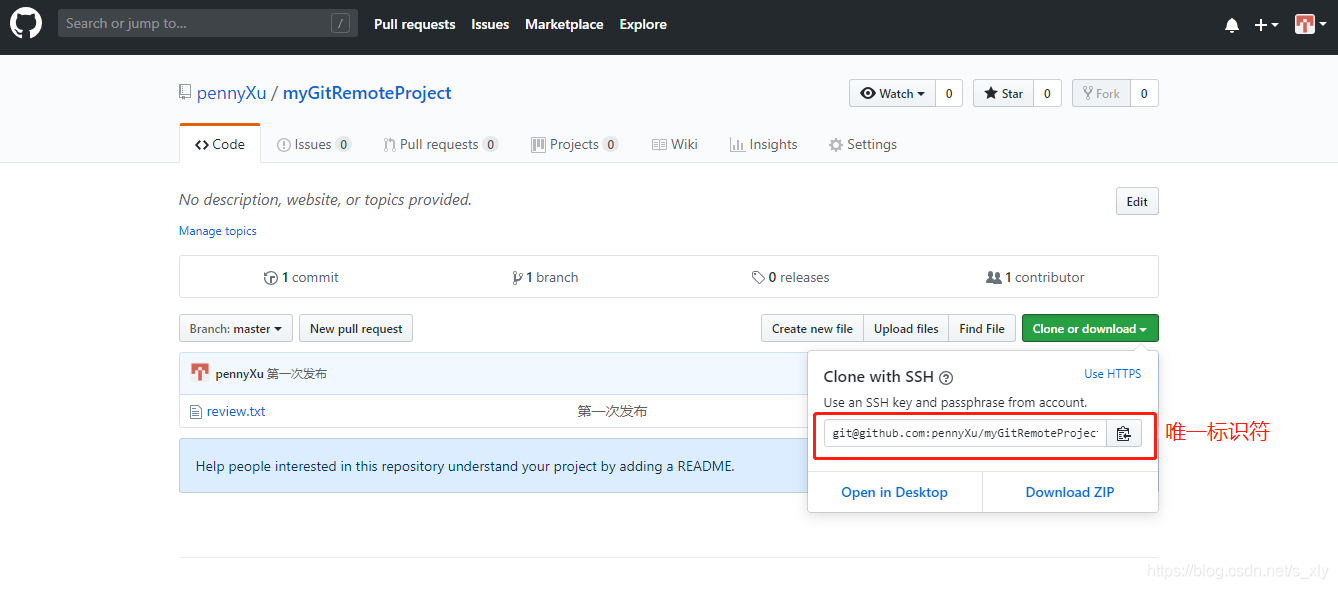Image resolution: width=1338 pixels, height=589 pixels.
Task: Click Download ZIP
Action: click(x=1070, y=492)
